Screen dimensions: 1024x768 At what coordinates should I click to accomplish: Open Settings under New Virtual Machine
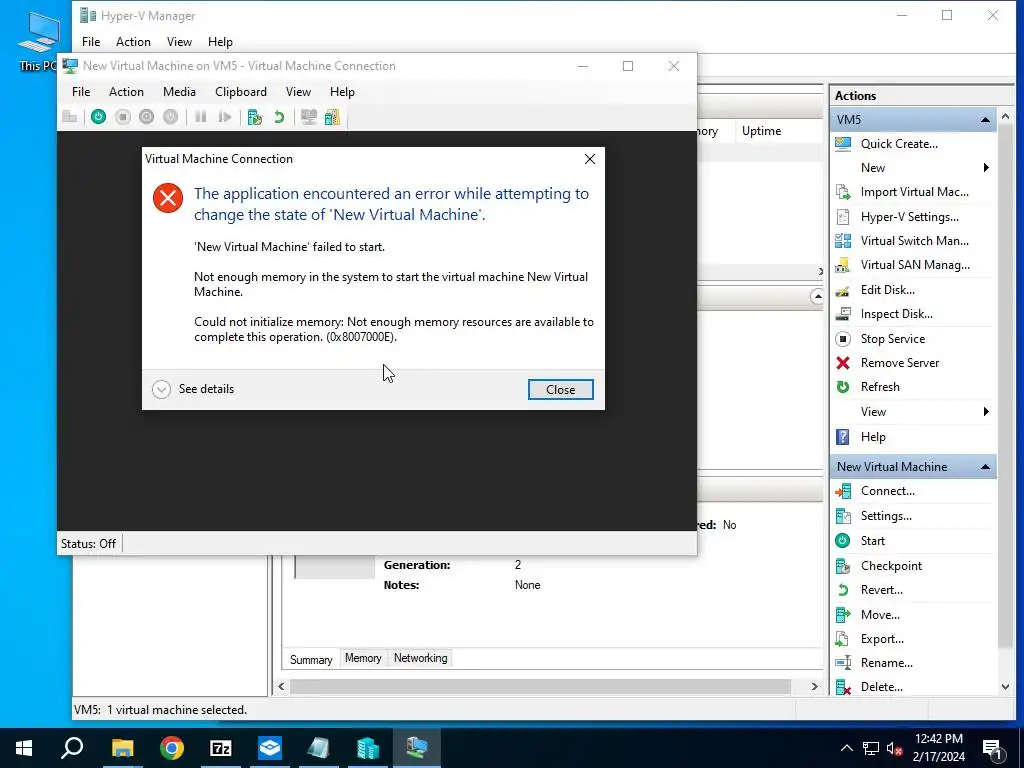(886, 516)
